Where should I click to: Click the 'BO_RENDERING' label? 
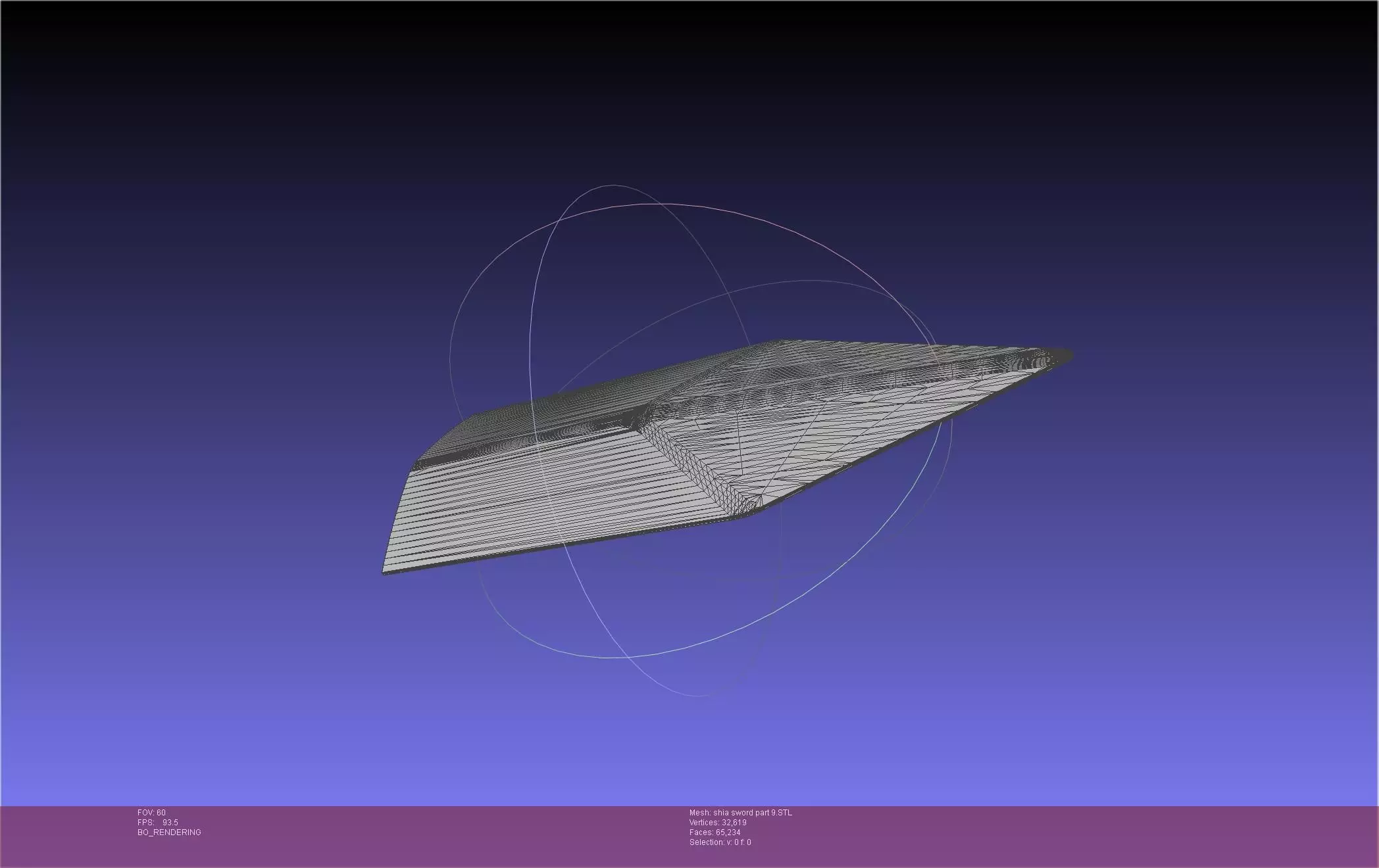pos(169,832)
